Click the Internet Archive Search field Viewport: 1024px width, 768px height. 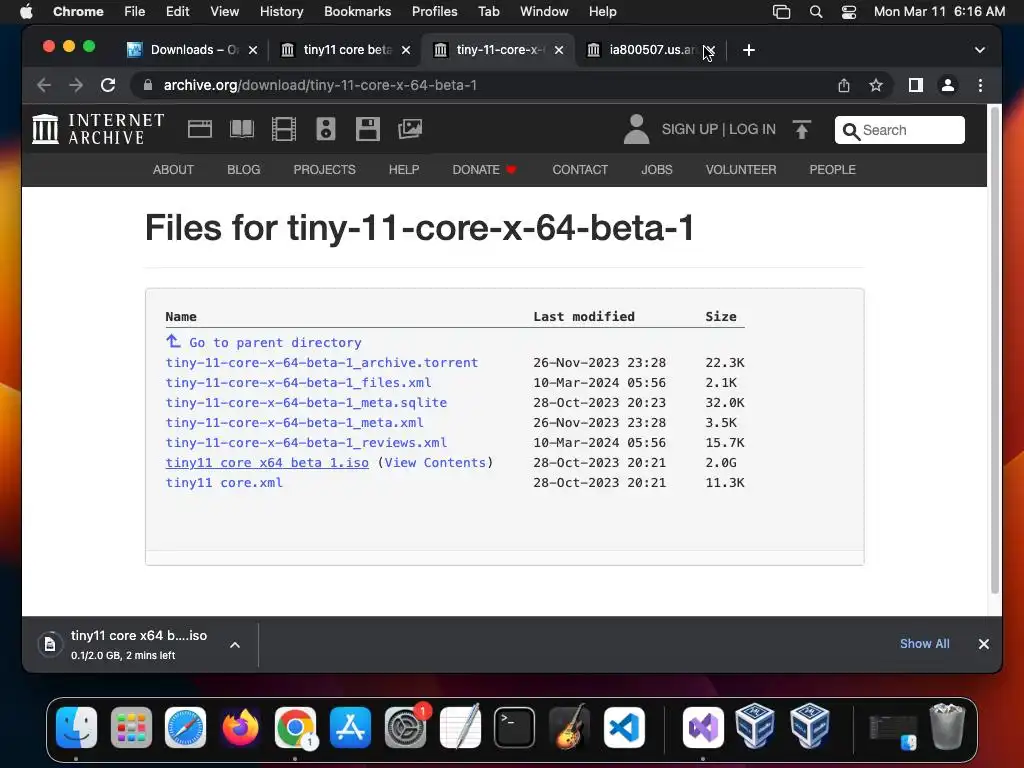[899, 130]
